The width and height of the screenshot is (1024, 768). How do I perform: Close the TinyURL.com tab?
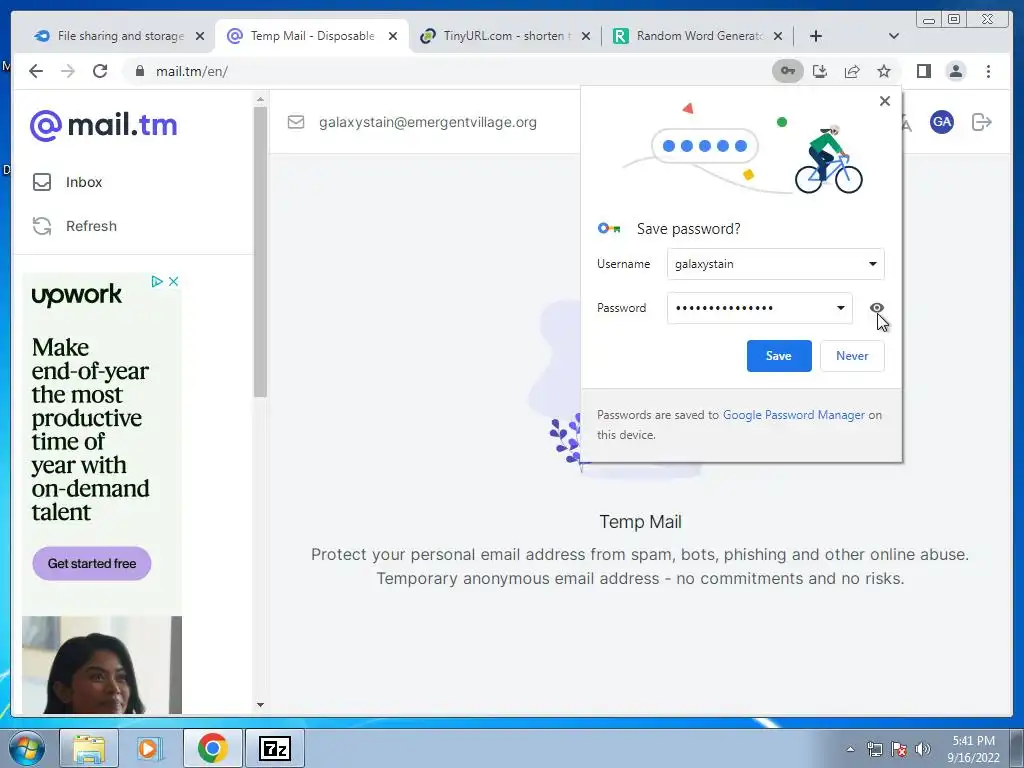(586, 36)
